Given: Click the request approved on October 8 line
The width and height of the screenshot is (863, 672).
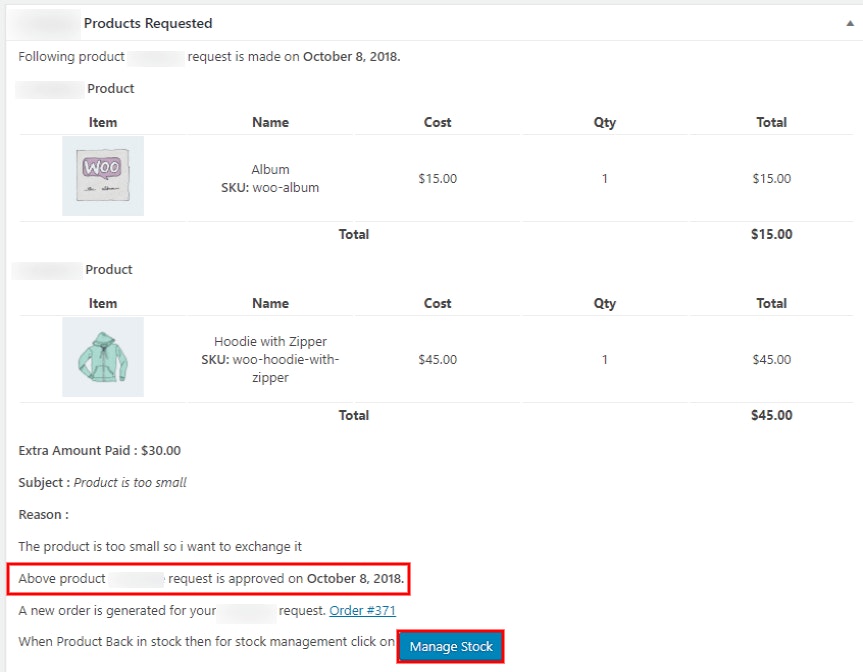Looking at the screenshot, I should coord(211,578).
